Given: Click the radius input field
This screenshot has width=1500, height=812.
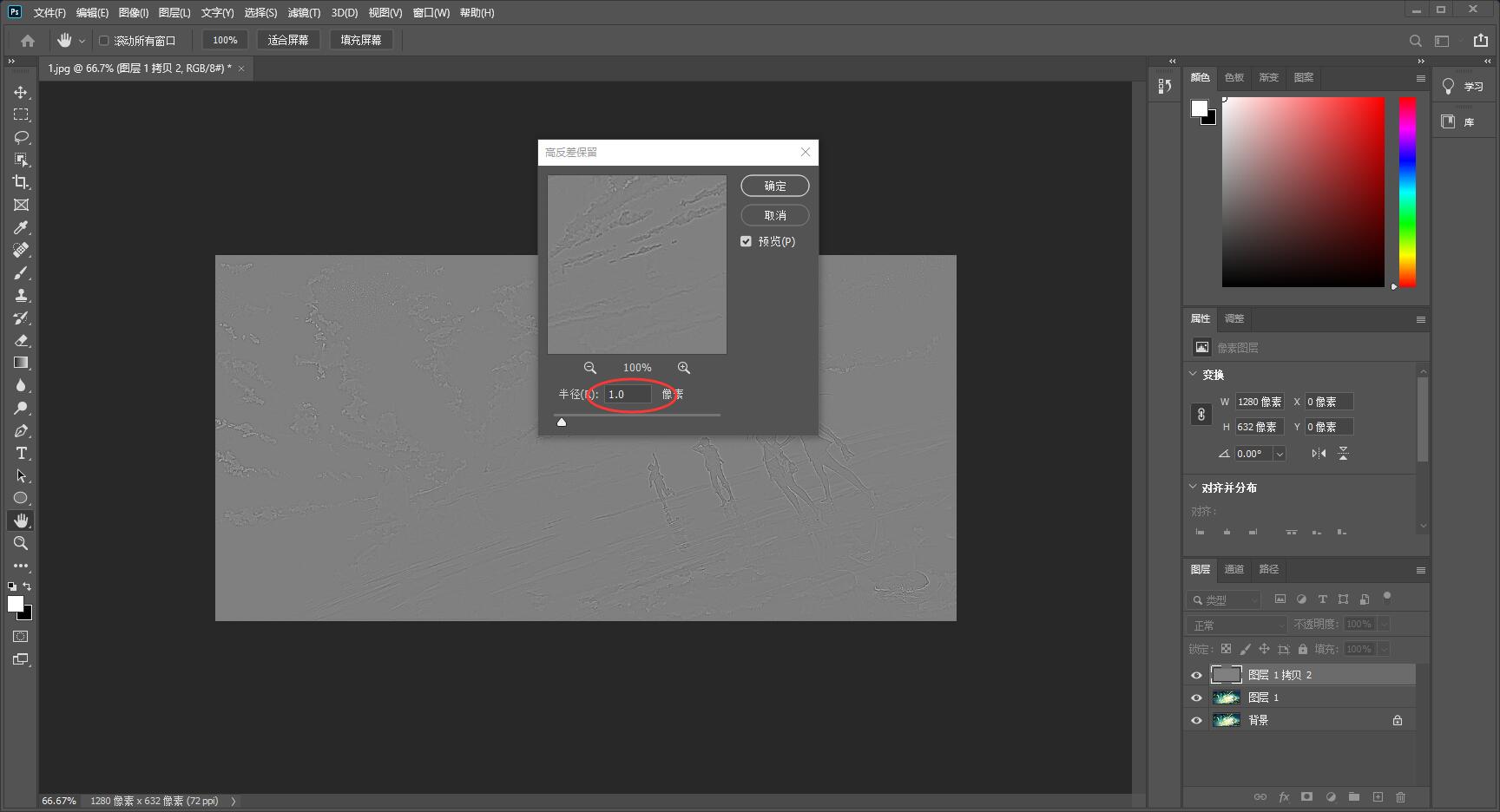Looking at the screenshot, I should point(628,394).
